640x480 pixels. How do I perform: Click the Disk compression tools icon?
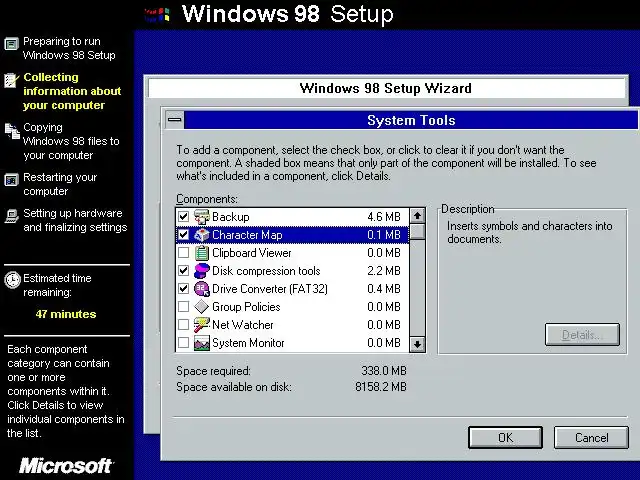point(202,271)
